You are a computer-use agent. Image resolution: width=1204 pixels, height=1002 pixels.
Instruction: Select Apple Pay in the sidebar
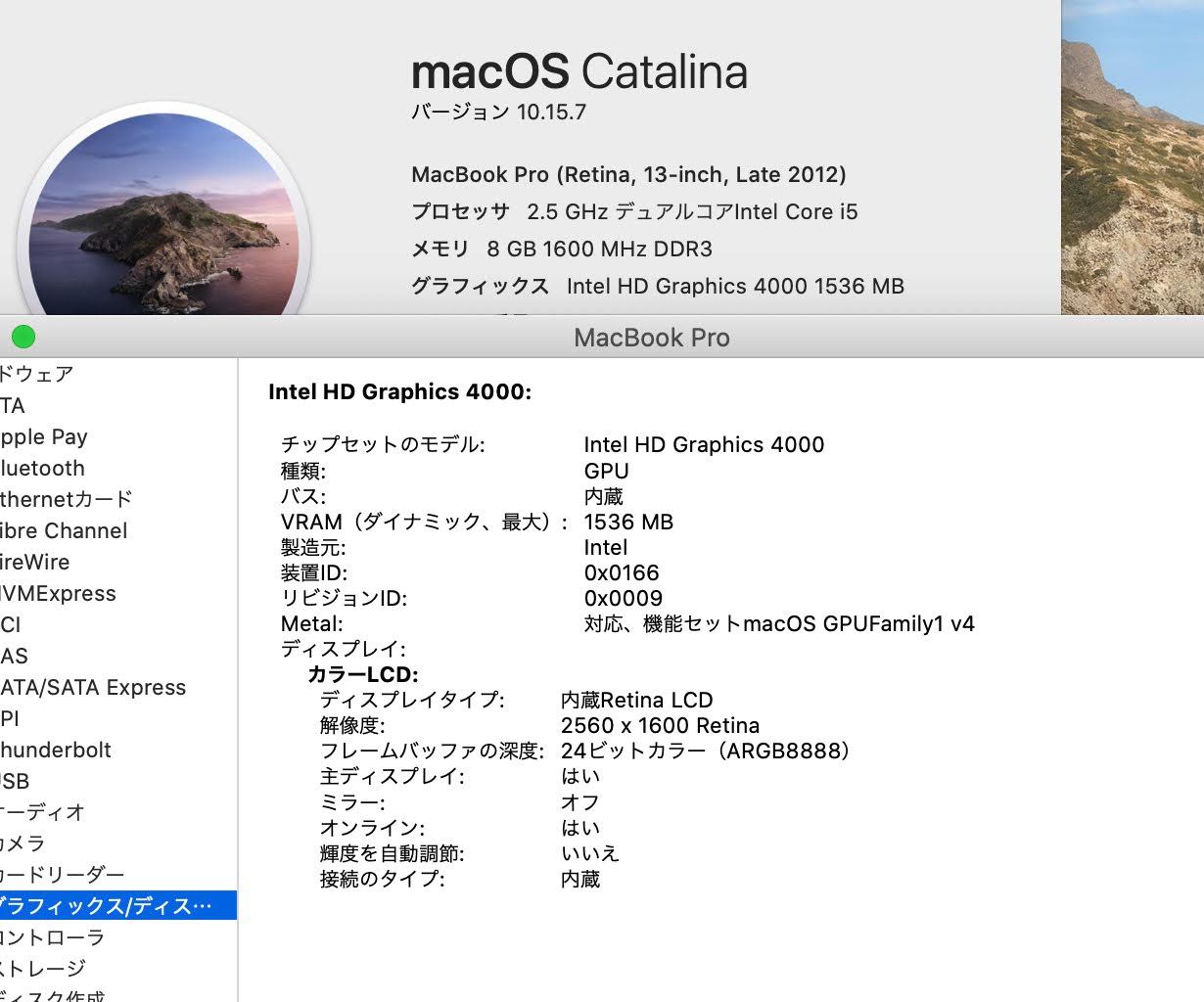tap(44, 436)
